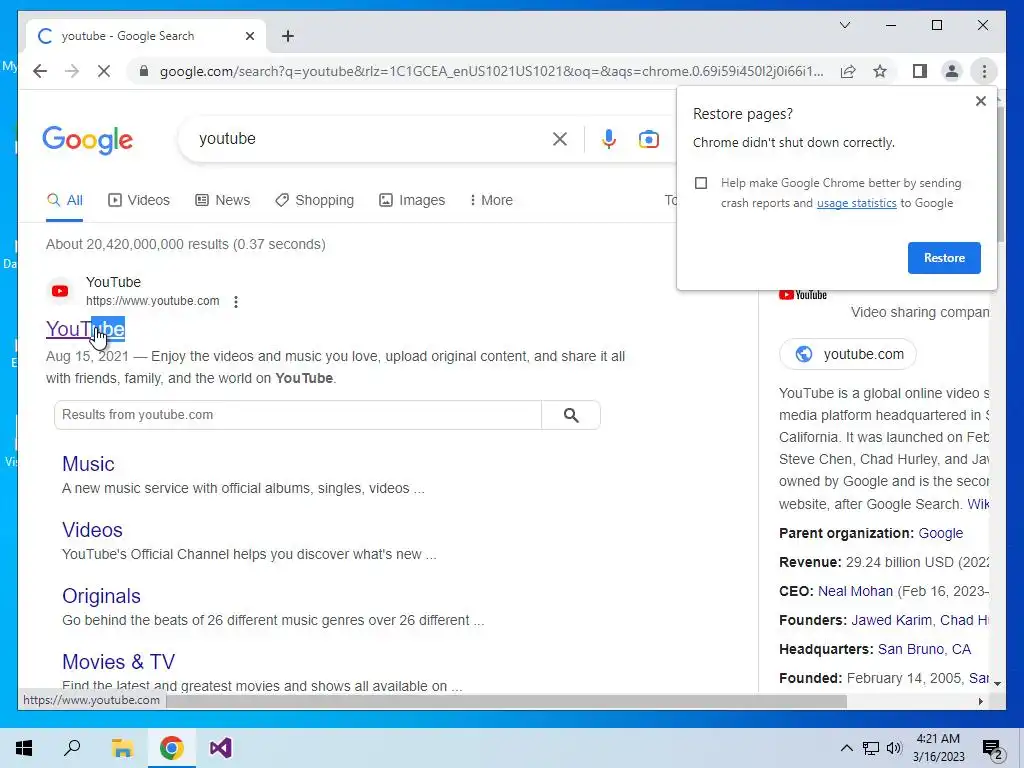Screen dimensions: 1024x768
Task: Open the YouTube result title link
Action: click(86, 328)
